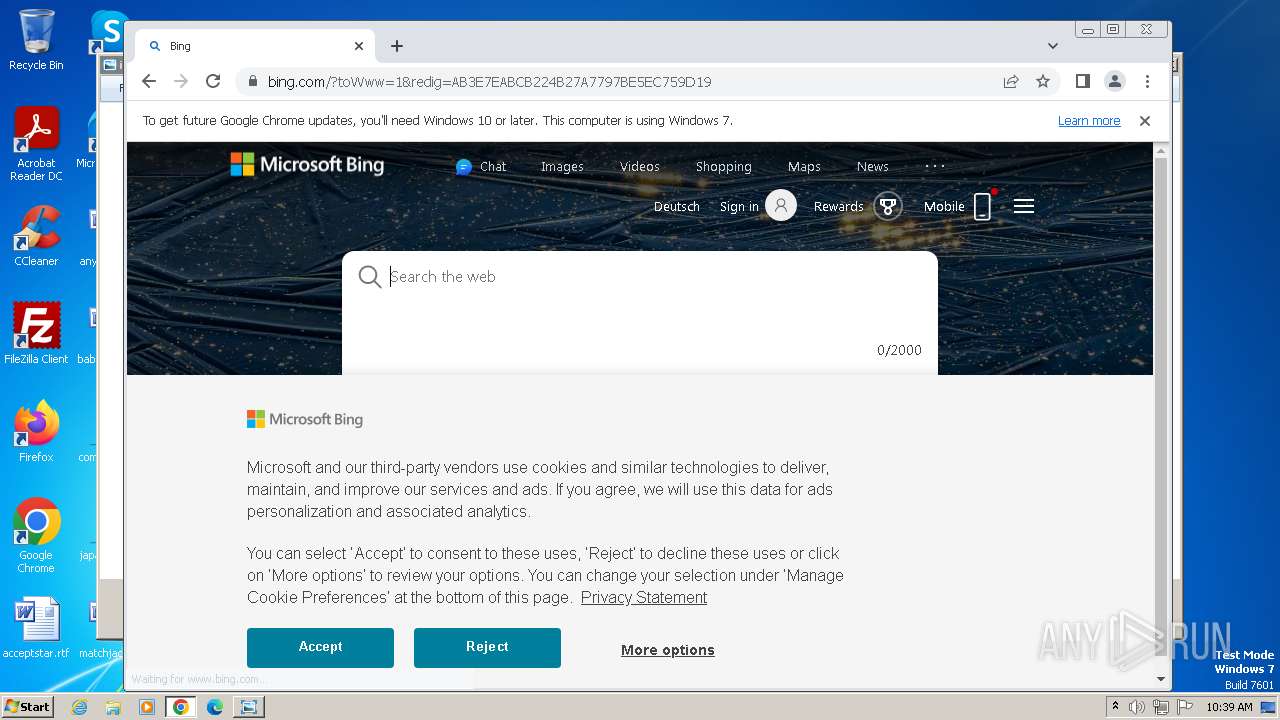
Task: Click the volume tray icon
Action: click(1137, 707)
